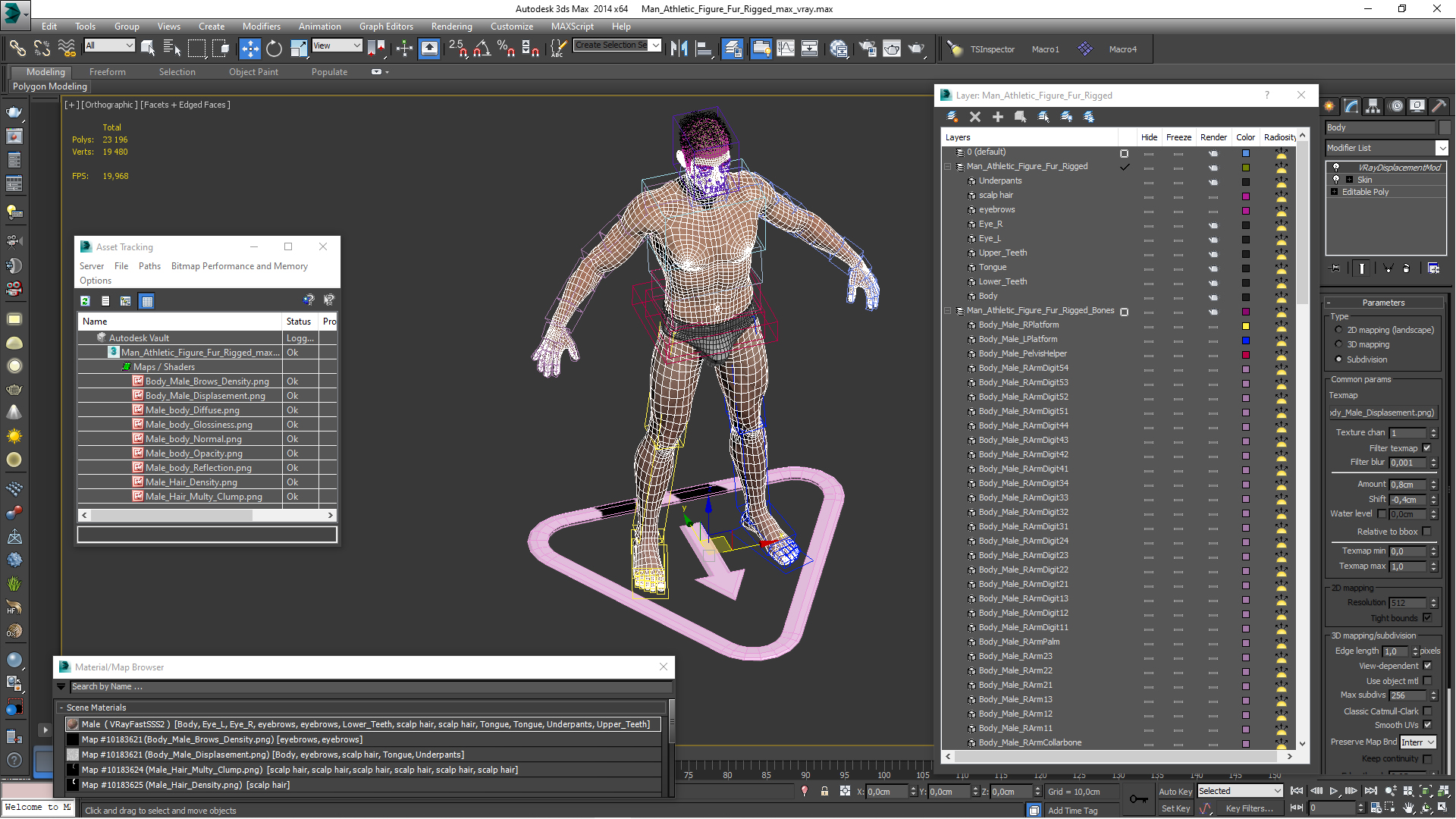The width and height of the screenshot is (1456, 819).
Task: Change color swatch of scalp hair layer
Action: coord(1245,196)
